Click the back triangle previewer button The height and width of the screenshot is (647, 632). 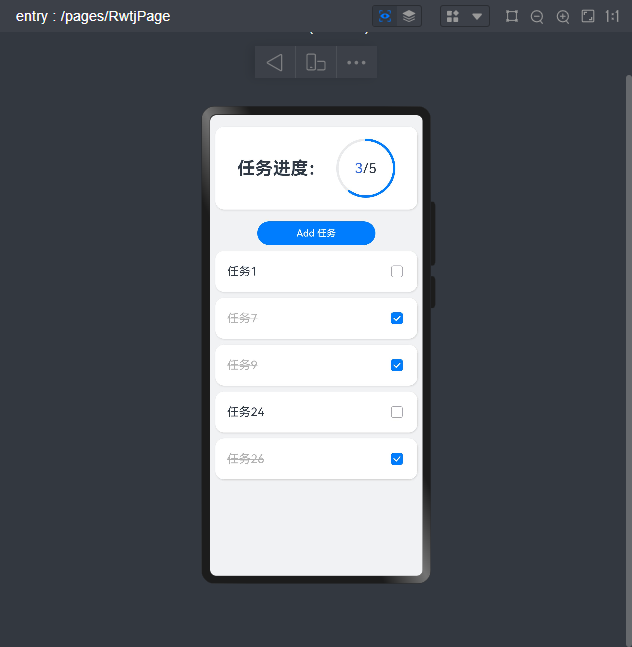tap(275, 62)
